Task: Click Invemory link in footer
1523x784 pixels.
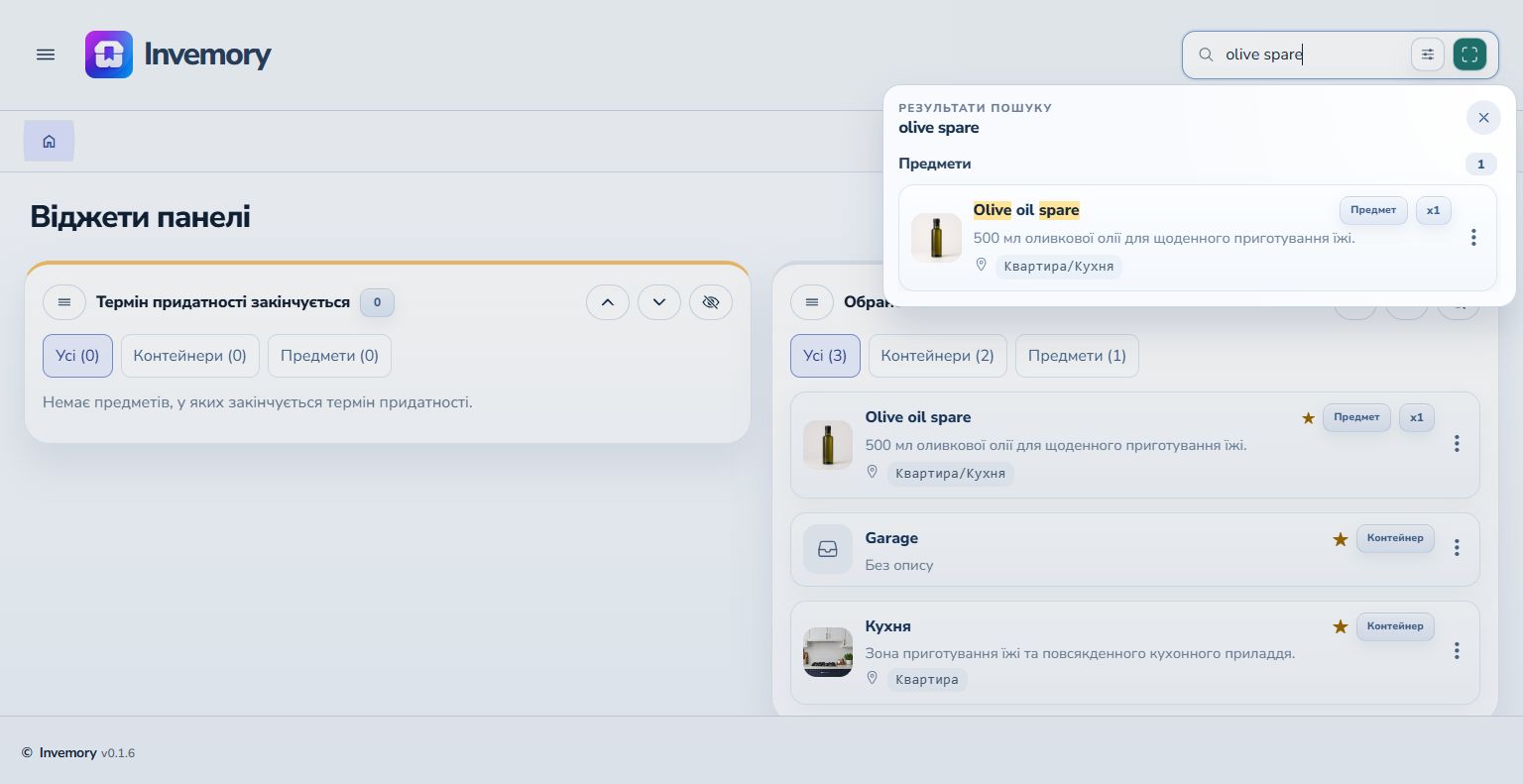Action: tap(67, 753)
